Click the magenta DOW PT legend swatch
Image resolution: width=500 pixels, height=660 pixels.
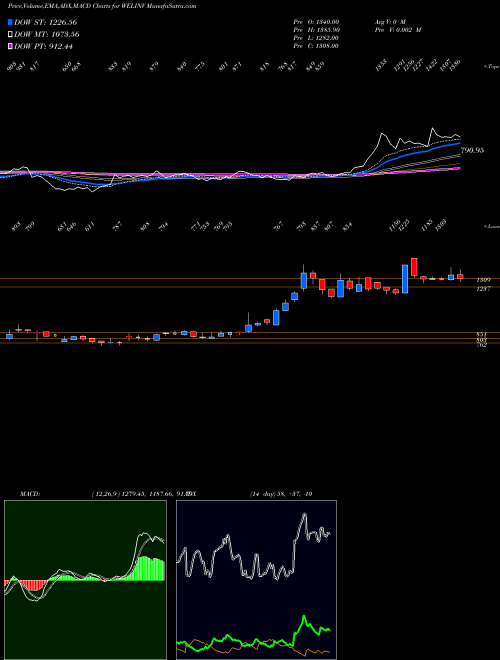click(11, 46)
